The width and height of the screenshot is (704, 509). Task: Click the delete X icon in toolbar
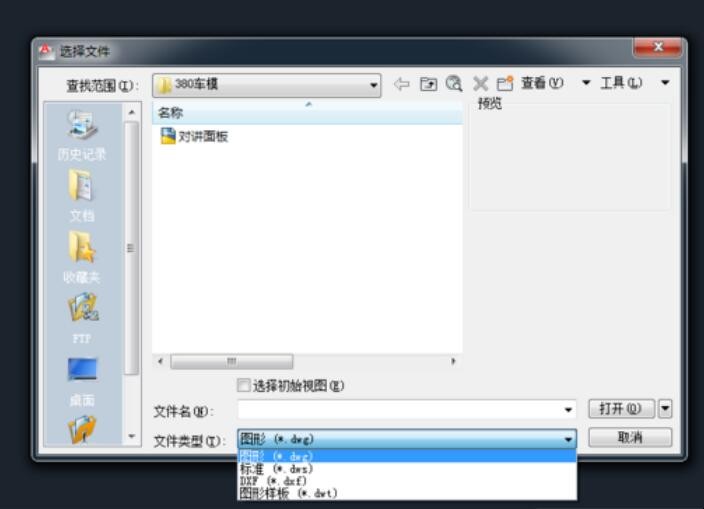[479, 85]
